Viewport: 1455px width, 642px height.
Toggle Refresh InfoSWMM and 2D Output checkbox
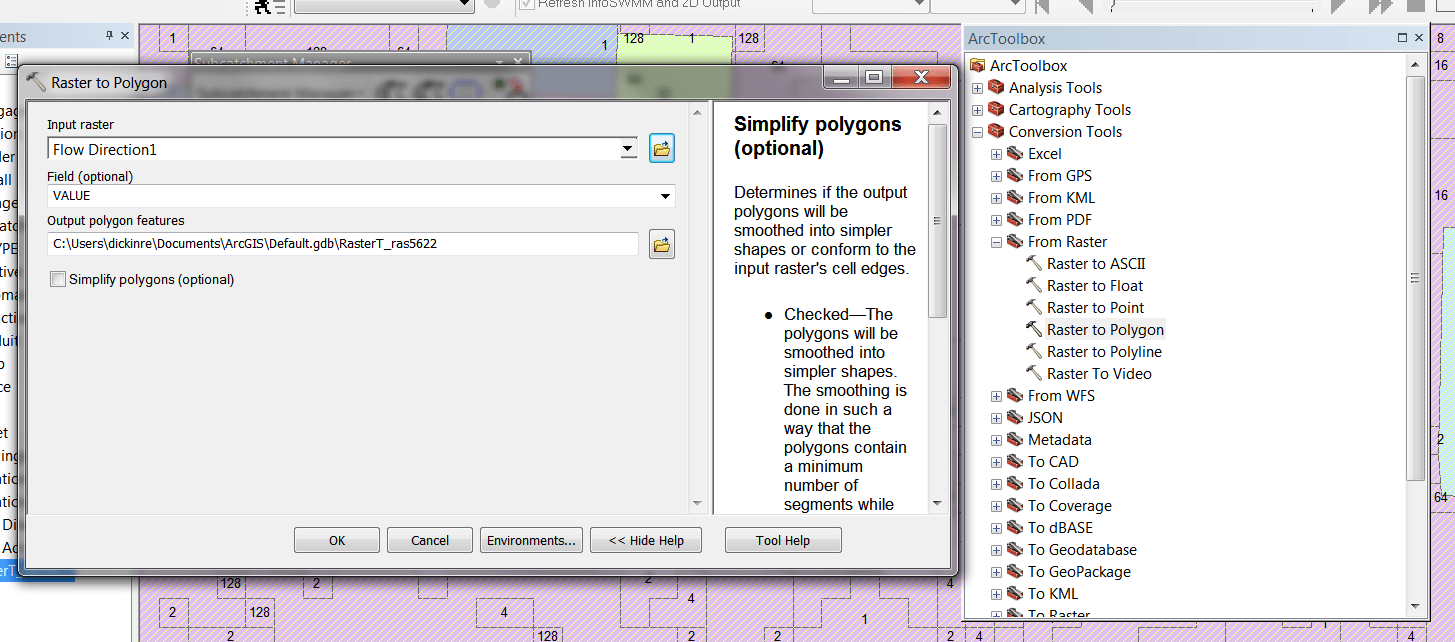[x=527, y=4]
